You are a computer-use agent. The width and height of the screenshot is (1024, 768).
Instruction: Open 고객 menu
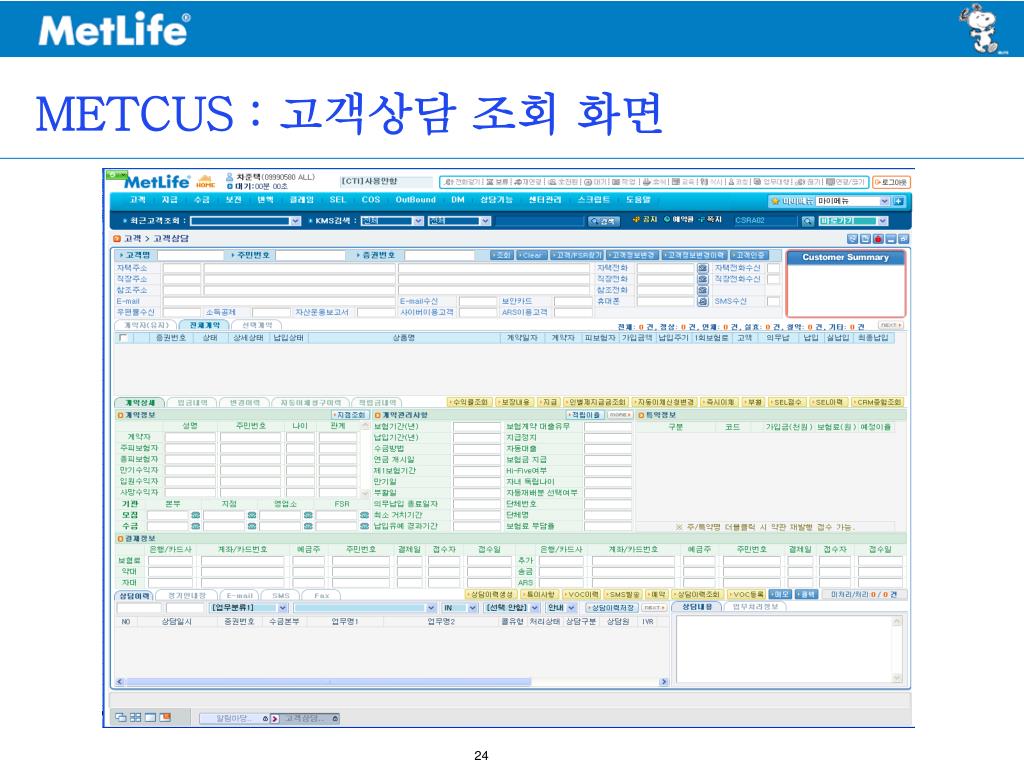click(138, 200)
